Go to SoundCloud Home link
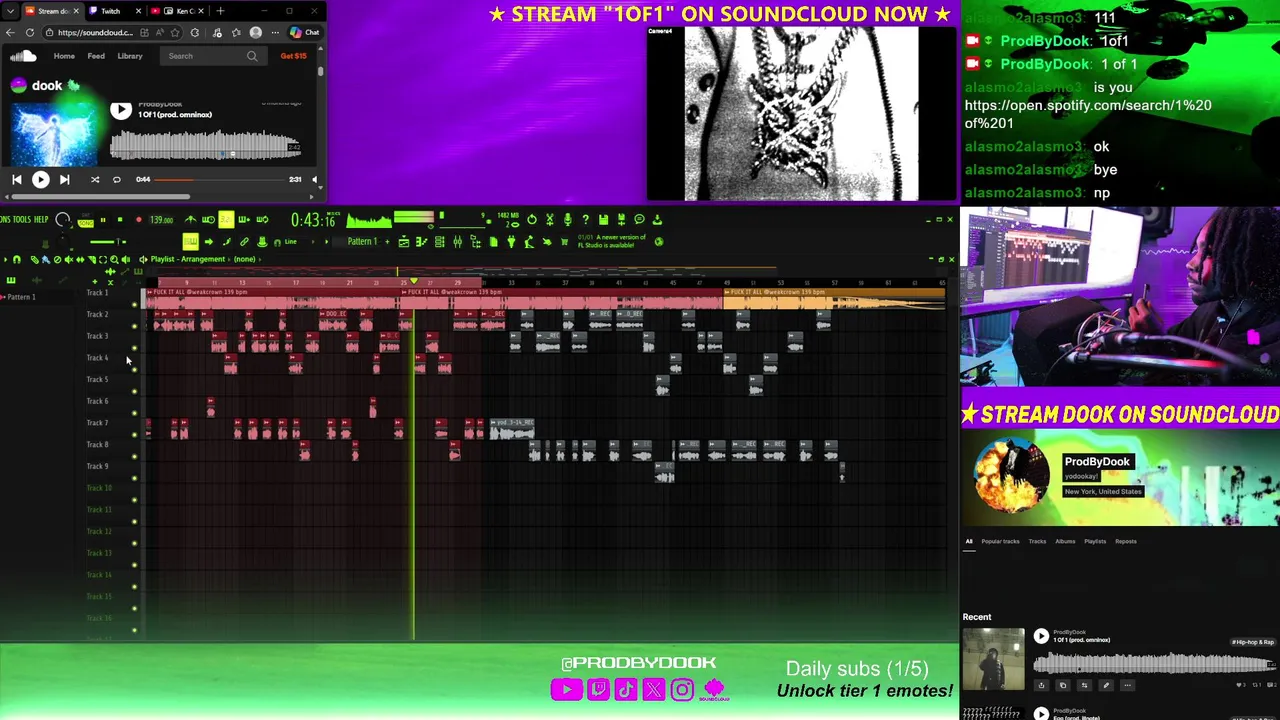 coord(64,56)
